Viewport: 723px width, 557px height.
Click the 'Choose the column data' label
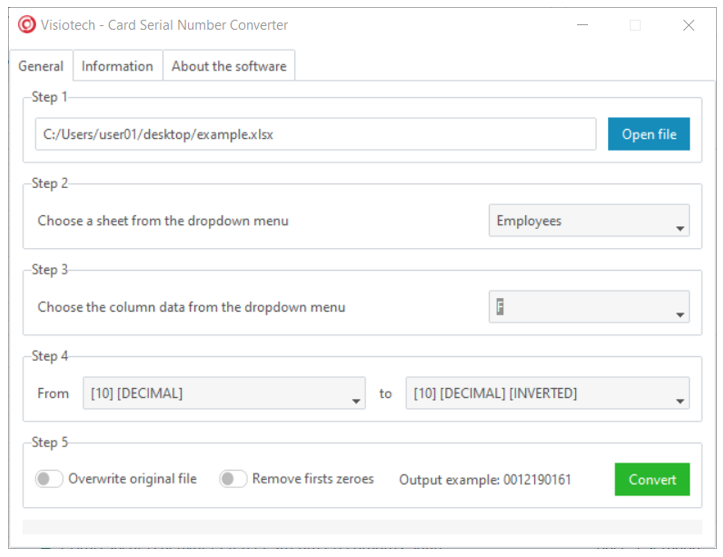click(191, 307)
